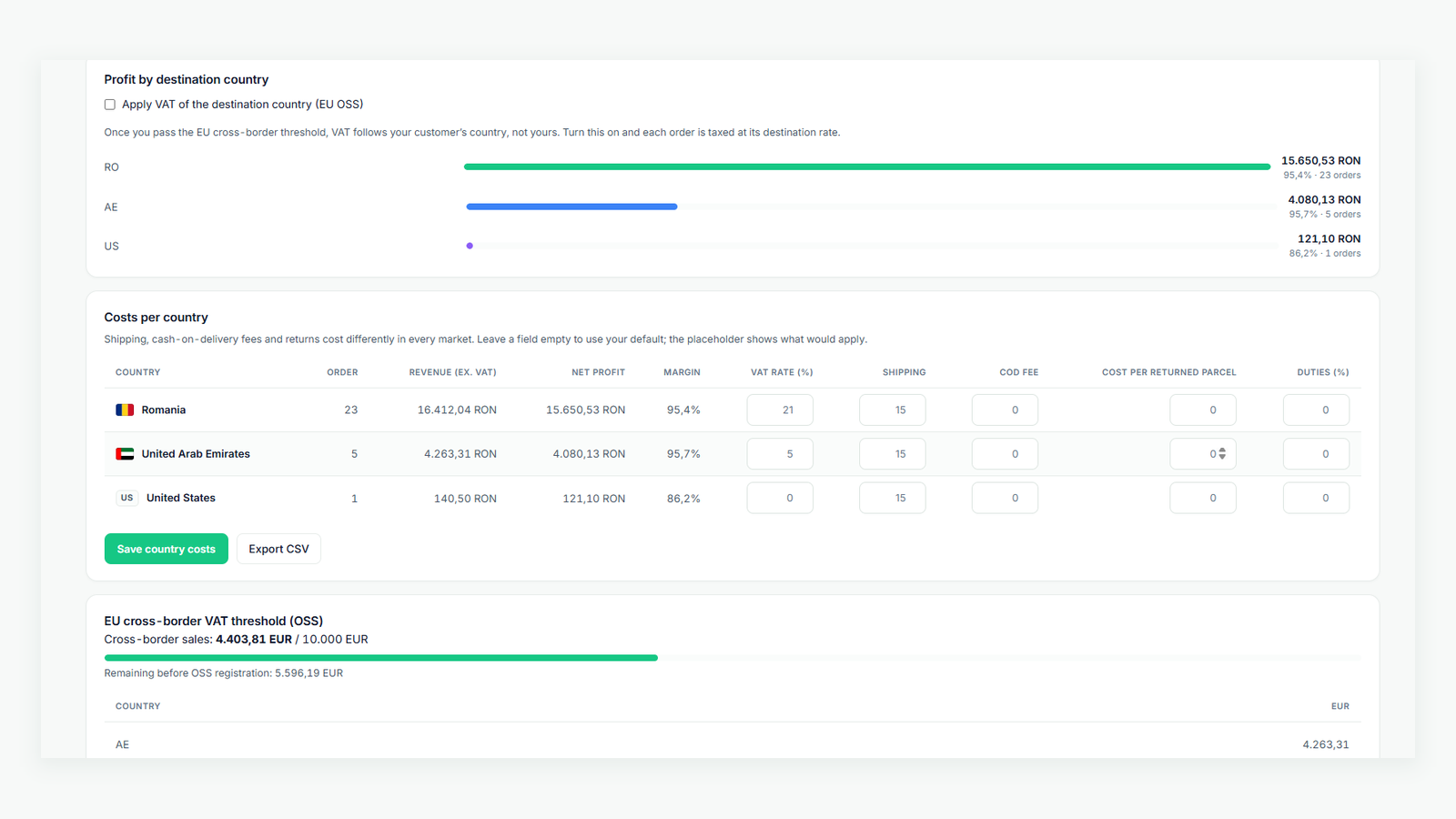Click the United Arab Emirates flag icon
Screen dimensions: 1456x819
125,454
